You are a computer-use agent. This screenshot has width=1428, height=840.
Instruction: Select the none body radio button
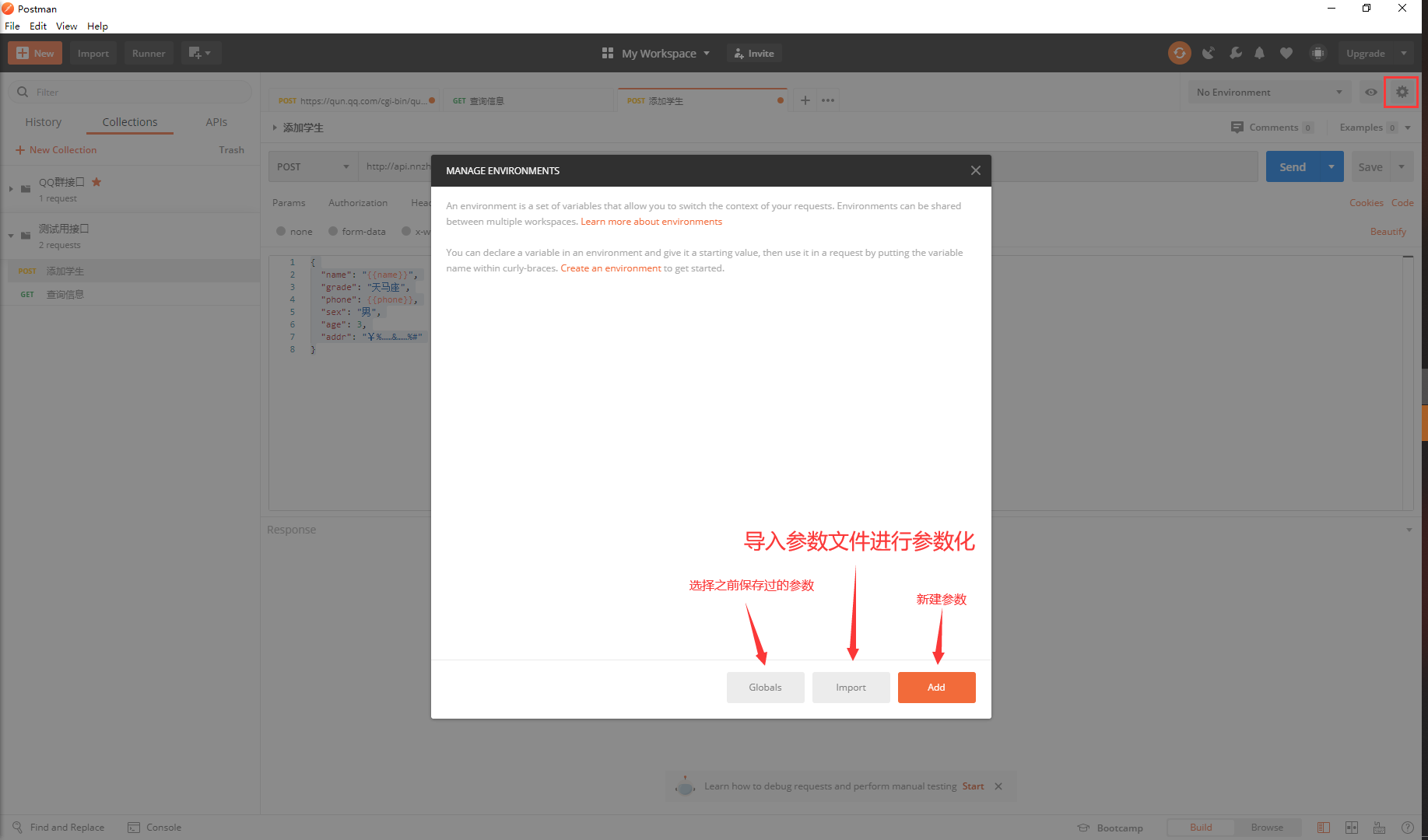coord(281,231)
